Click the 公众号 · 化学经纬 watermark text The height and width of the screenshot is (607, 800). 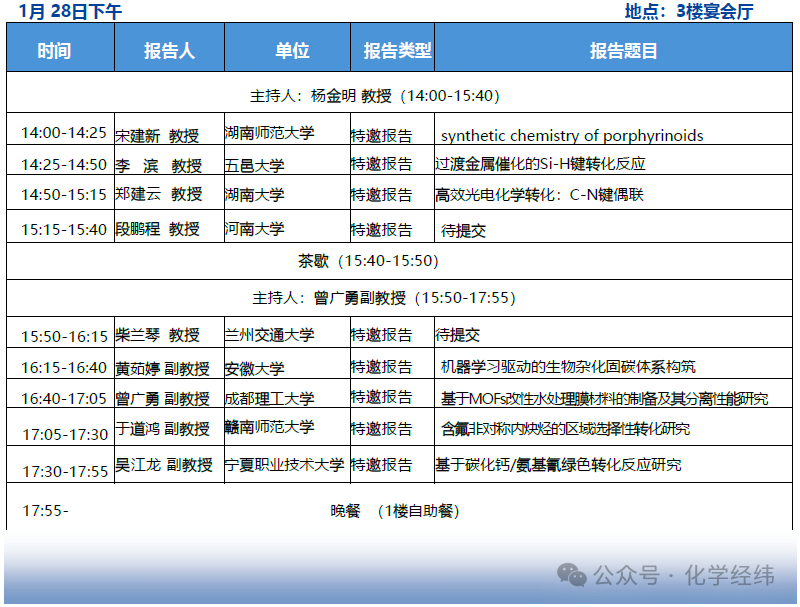pos(683,576)
